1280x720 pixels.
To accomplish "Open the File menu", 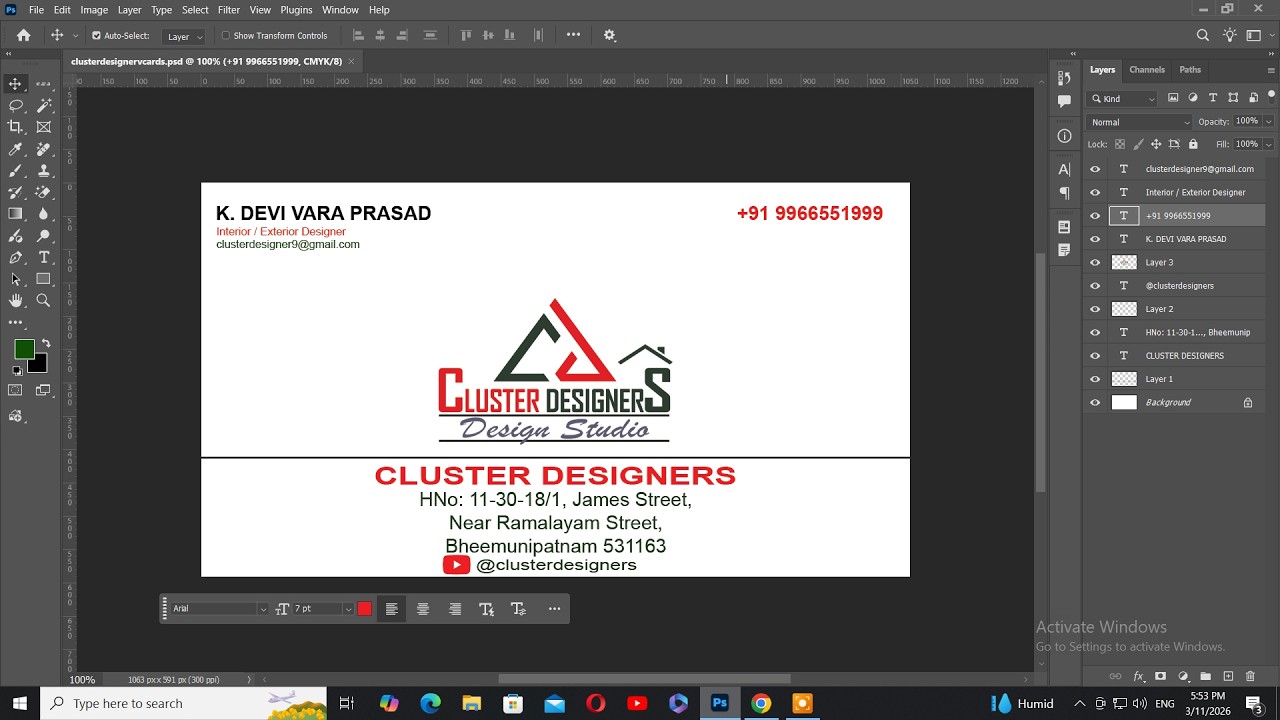I will [x=36, y=10].
